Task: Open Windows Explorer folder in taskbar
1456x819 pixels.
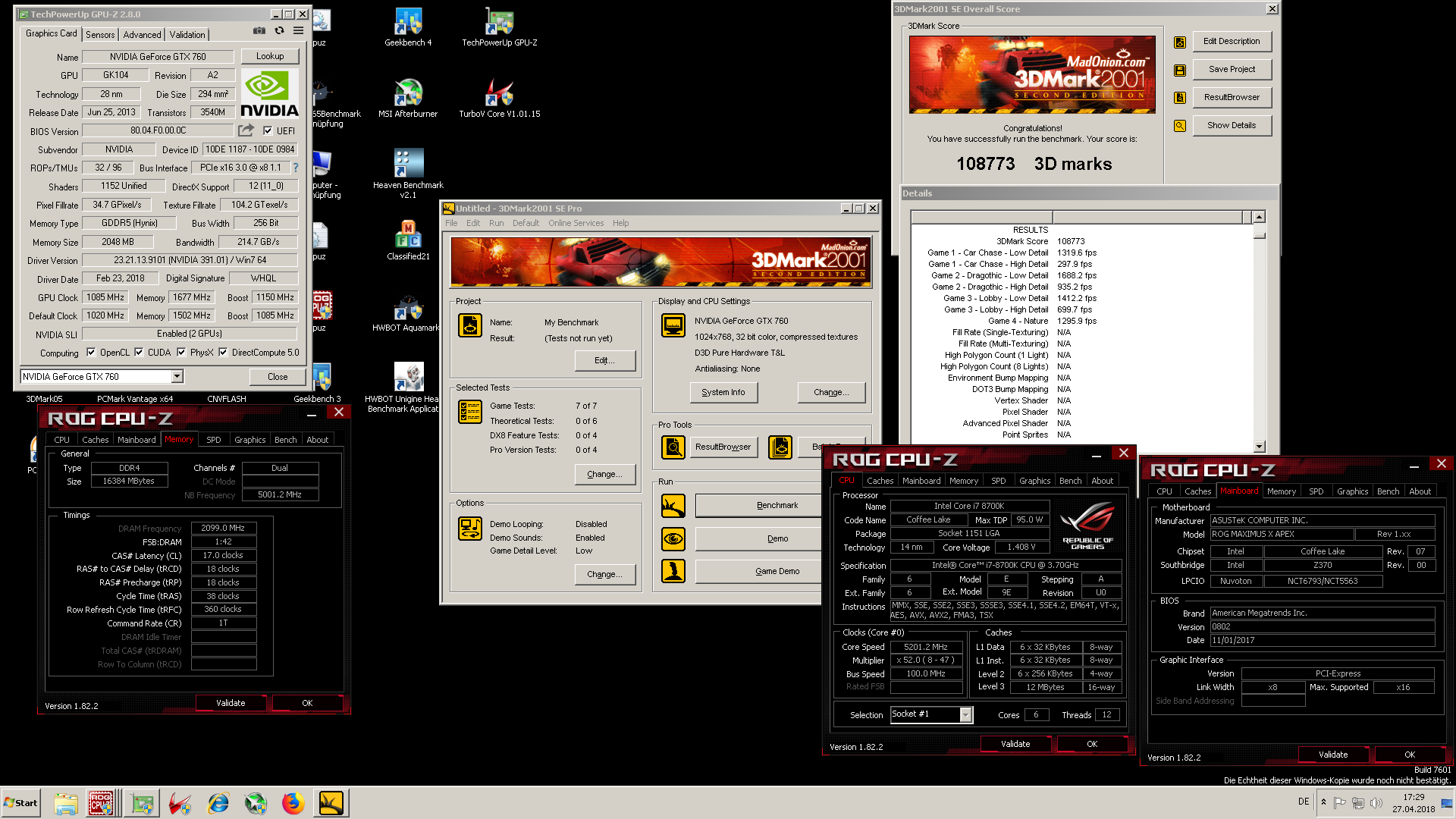Action: tap(66, 803)
